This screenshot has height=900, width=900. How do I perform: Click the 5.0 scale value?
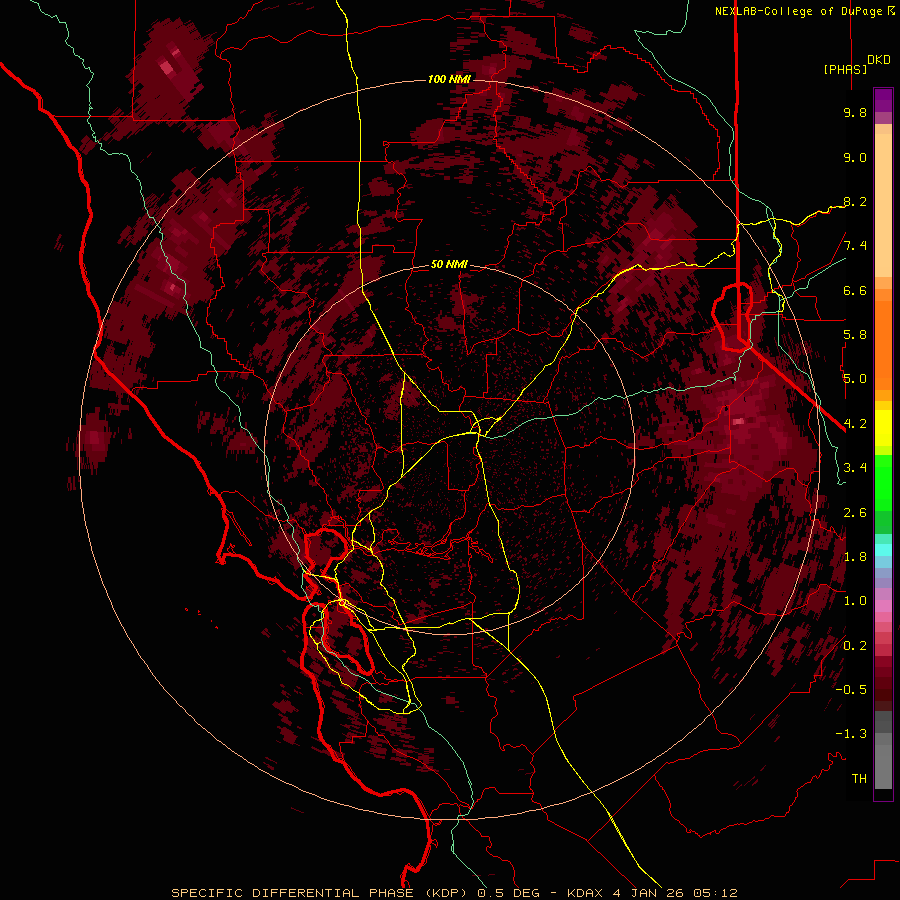(855, 379)
